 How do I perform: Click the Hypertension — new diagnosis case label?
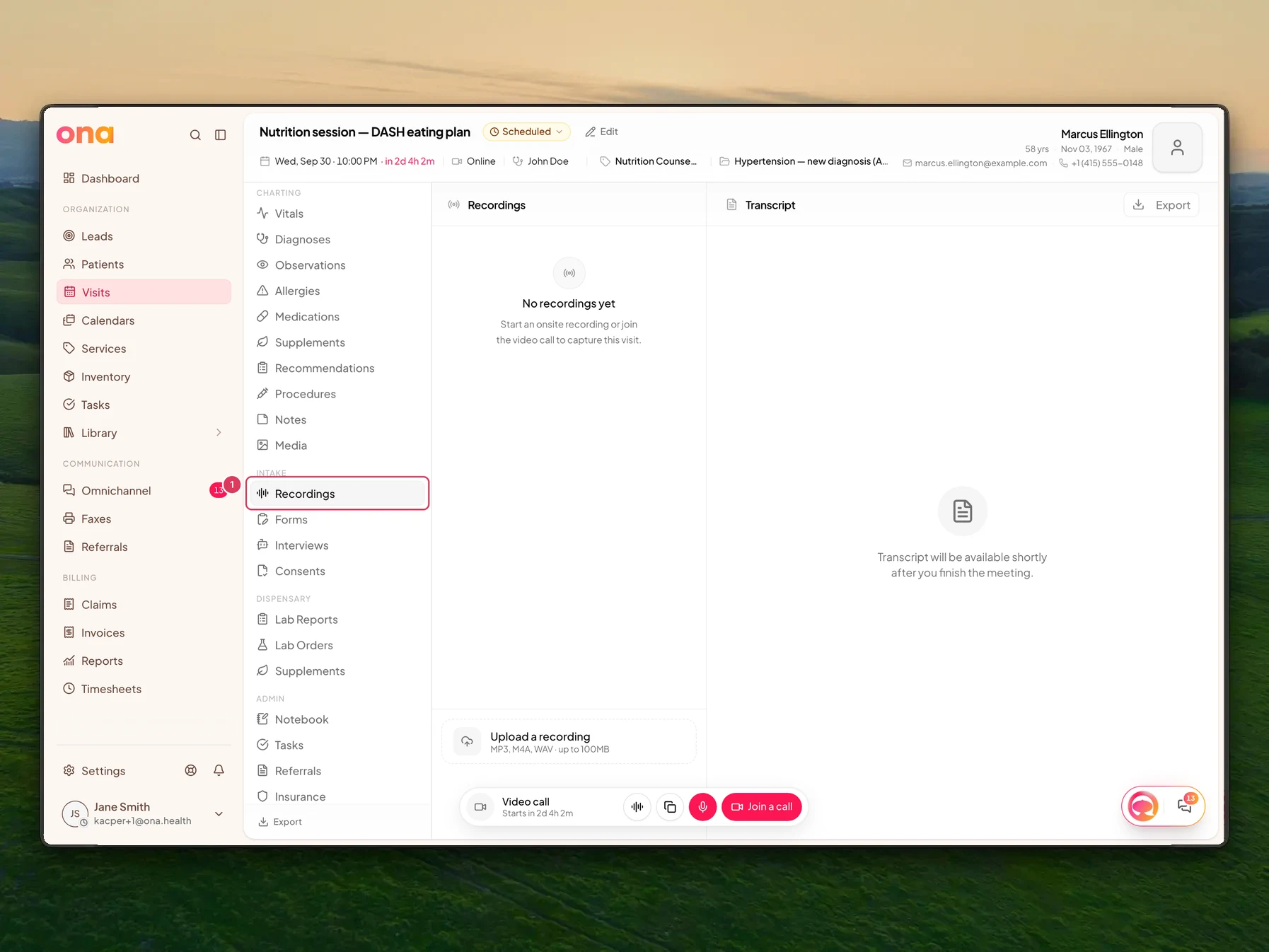pyautogui.click(x=804, y=161)
